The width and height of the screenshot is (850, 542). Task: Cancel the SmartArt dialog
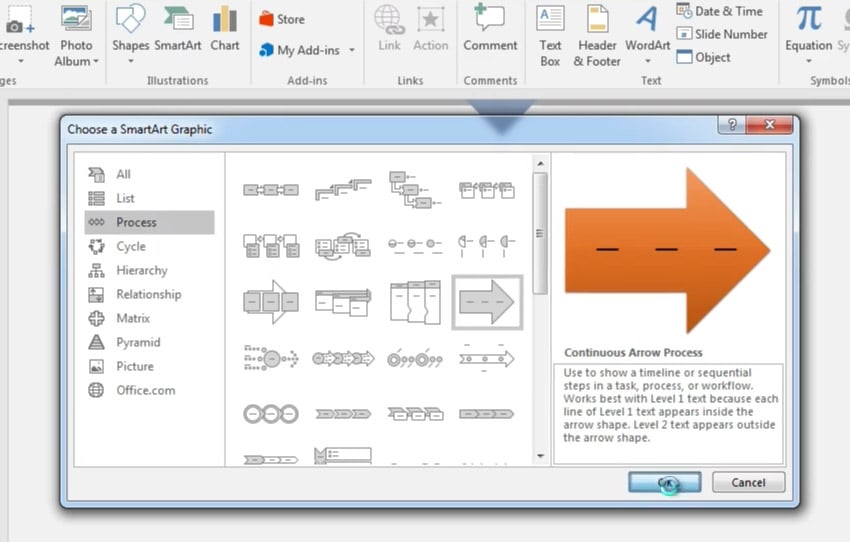748,482
